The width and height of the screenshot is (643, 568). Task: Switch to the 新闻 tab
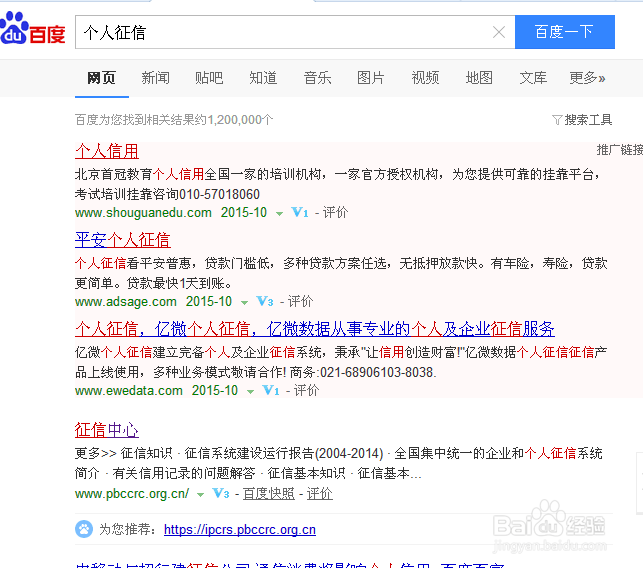(155, 78)
